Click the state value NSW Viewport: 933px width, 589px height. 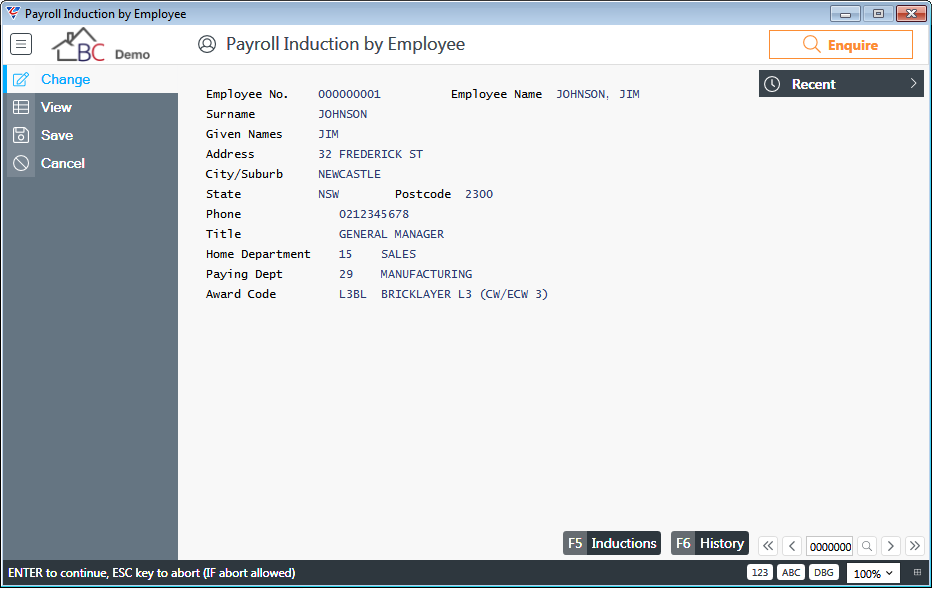(x=328, y=194)
